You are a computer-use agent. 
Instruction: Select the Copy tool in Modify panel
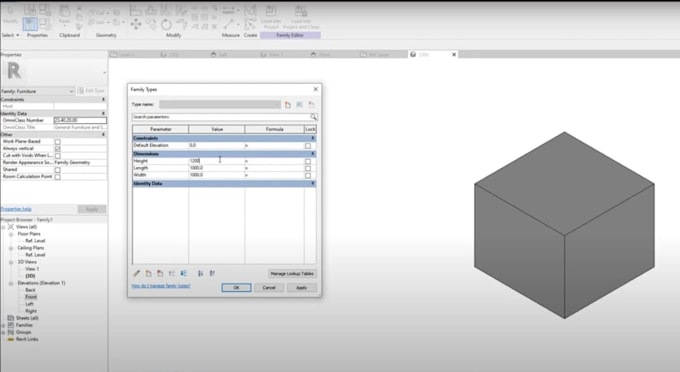(151, 24)
